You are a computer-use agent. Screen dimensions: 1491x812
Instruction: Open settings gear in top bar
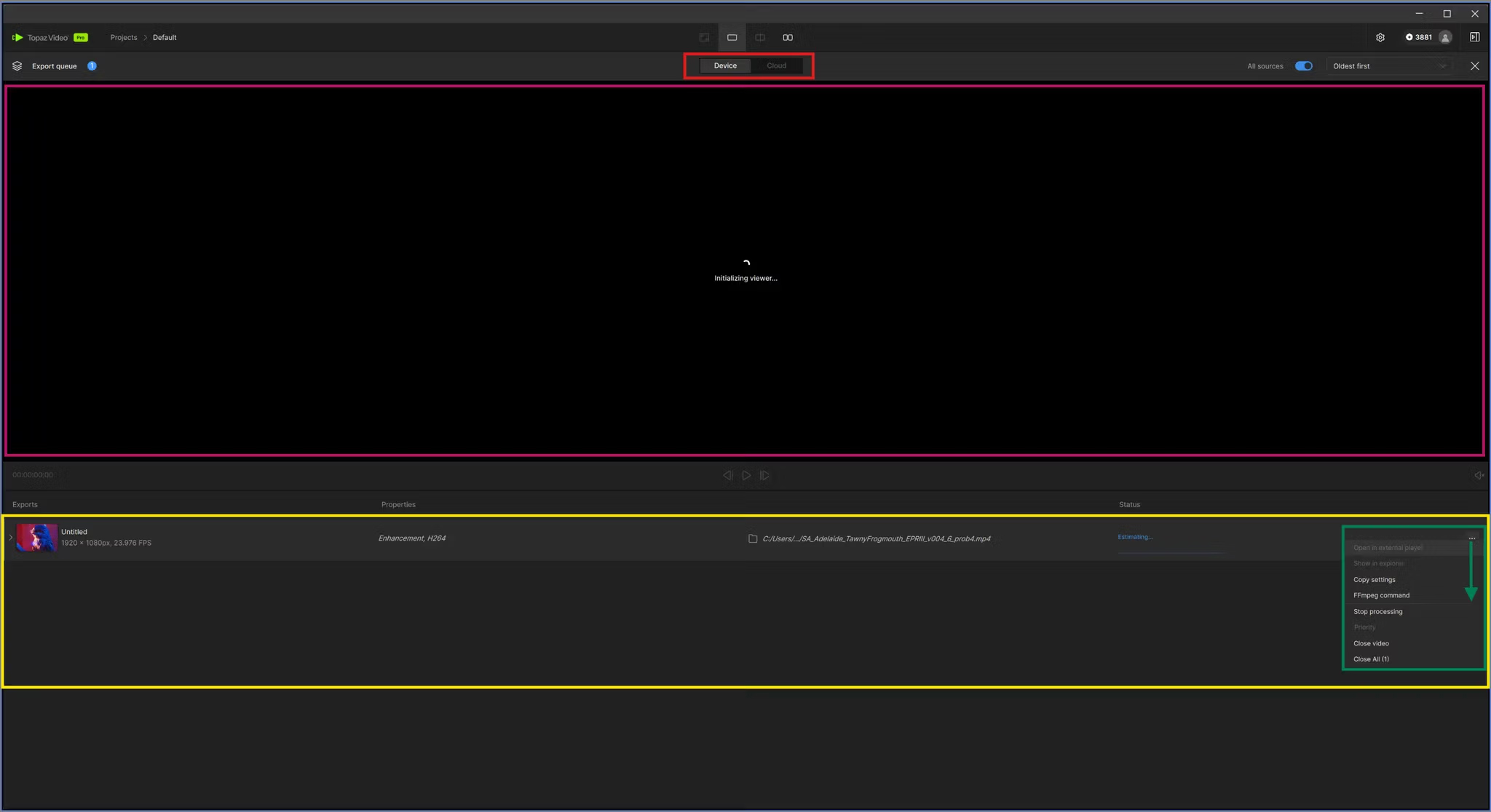[x=1380, y=37]
